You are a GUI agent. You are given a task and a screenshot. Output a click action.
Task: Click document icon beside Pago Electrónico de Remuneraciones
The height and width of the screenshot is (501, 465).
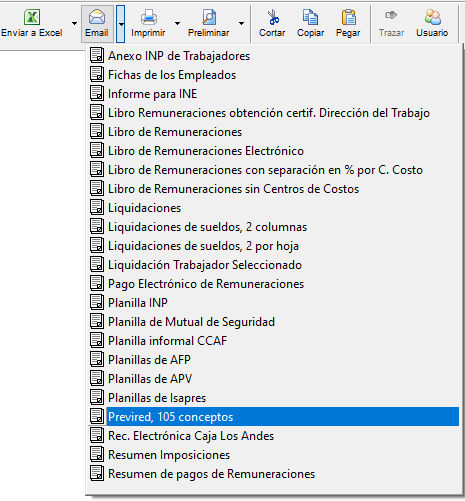tap(97, 283)
